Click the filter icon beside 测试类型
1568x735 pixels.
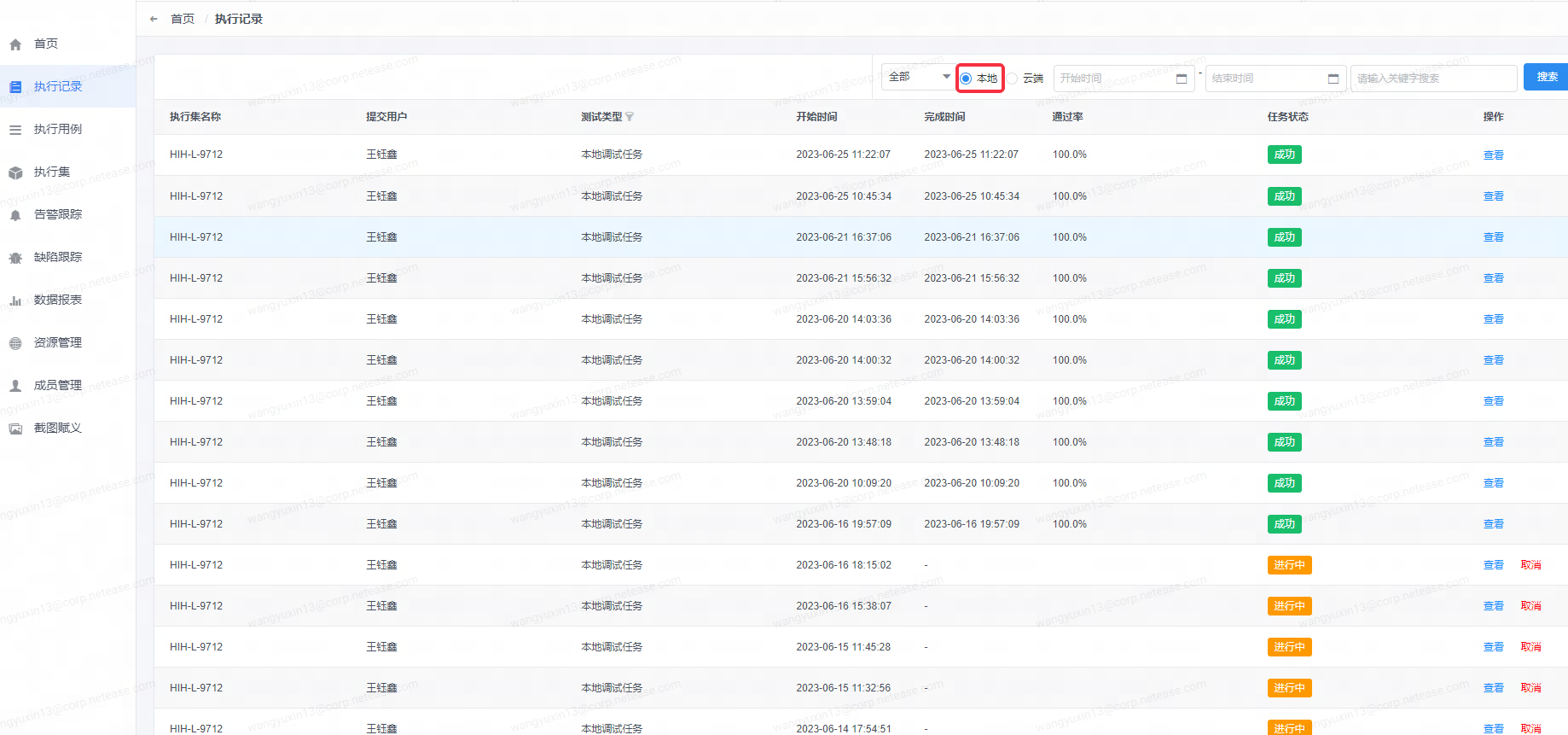coord(630,117)
